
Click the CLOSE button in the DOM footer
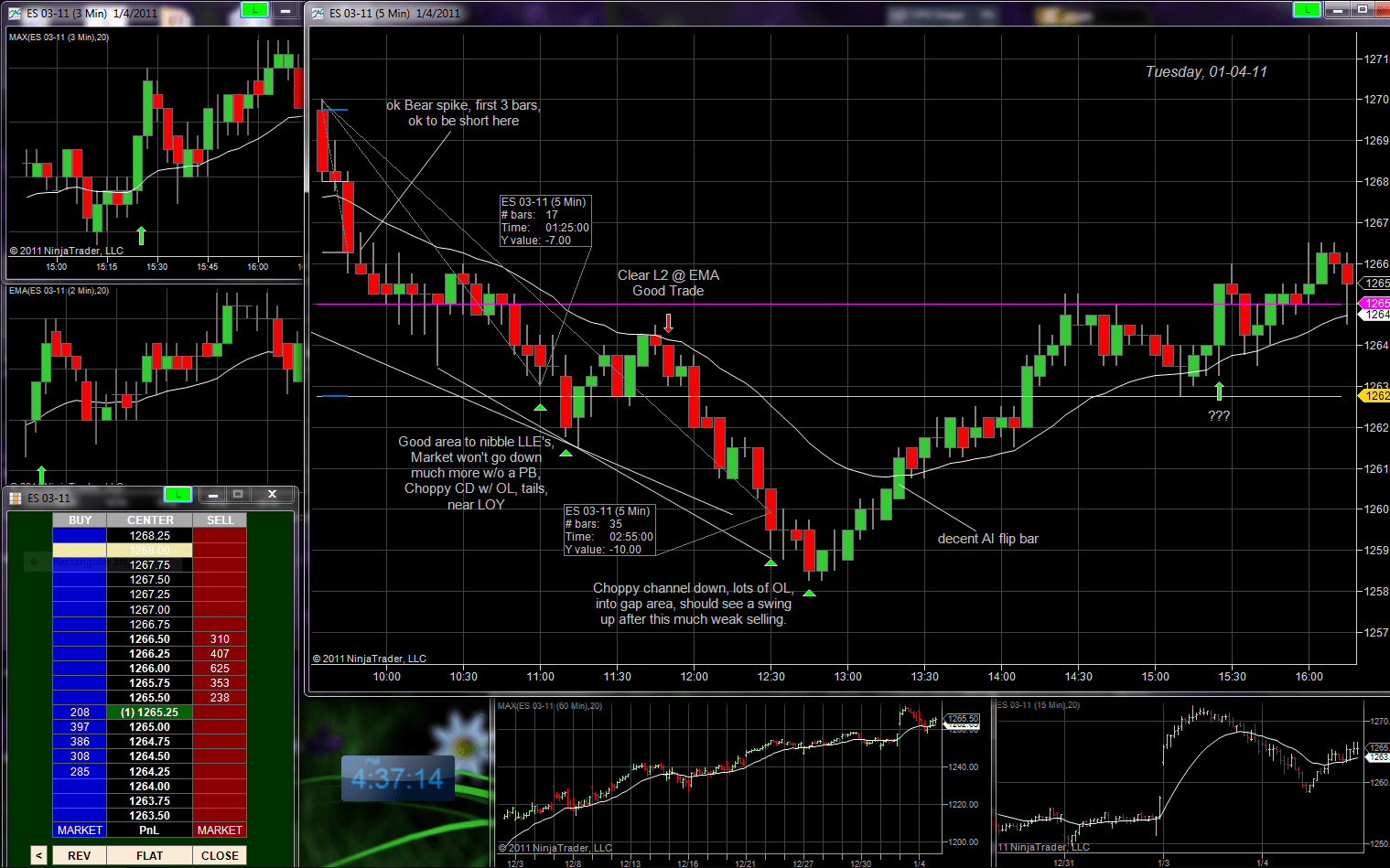(x=220, y=854)
